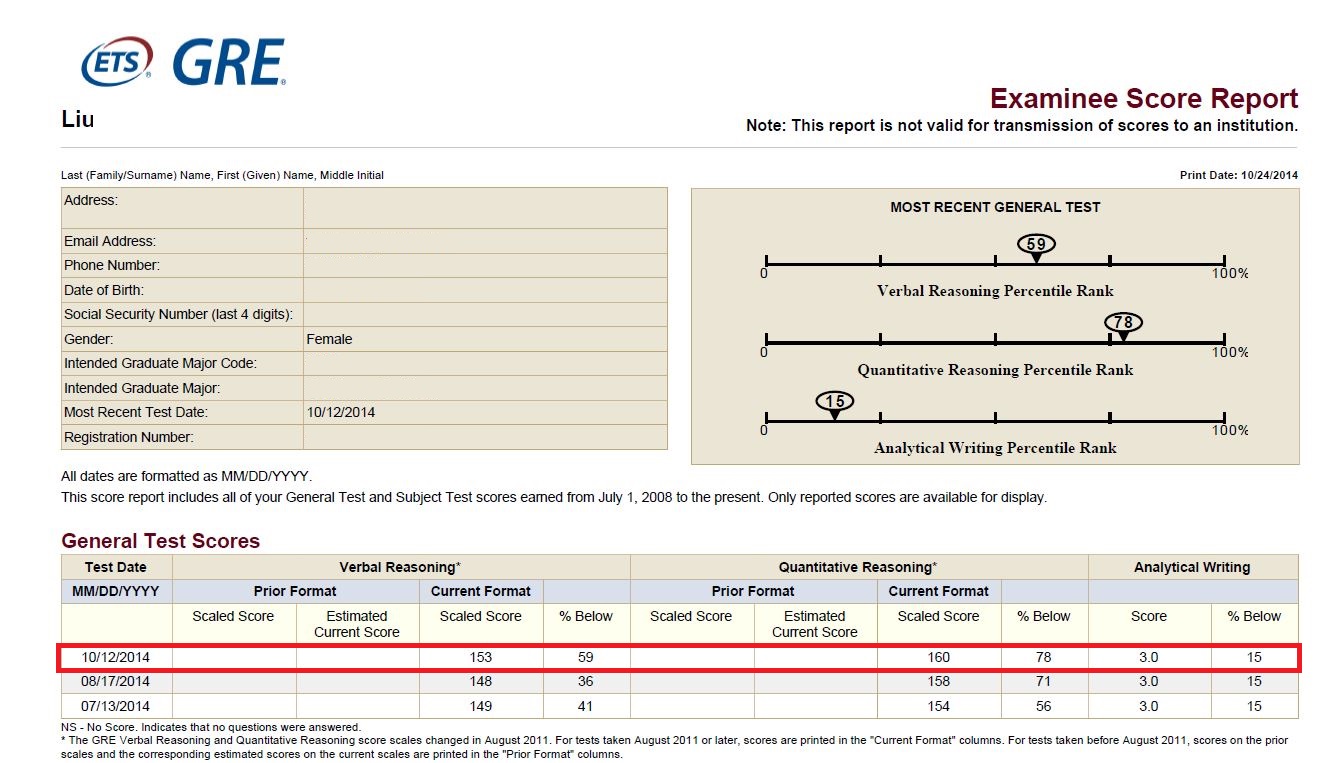Click the GRE logo
This screenshot has height=763, width=1332.
click(x=229, y=62)
